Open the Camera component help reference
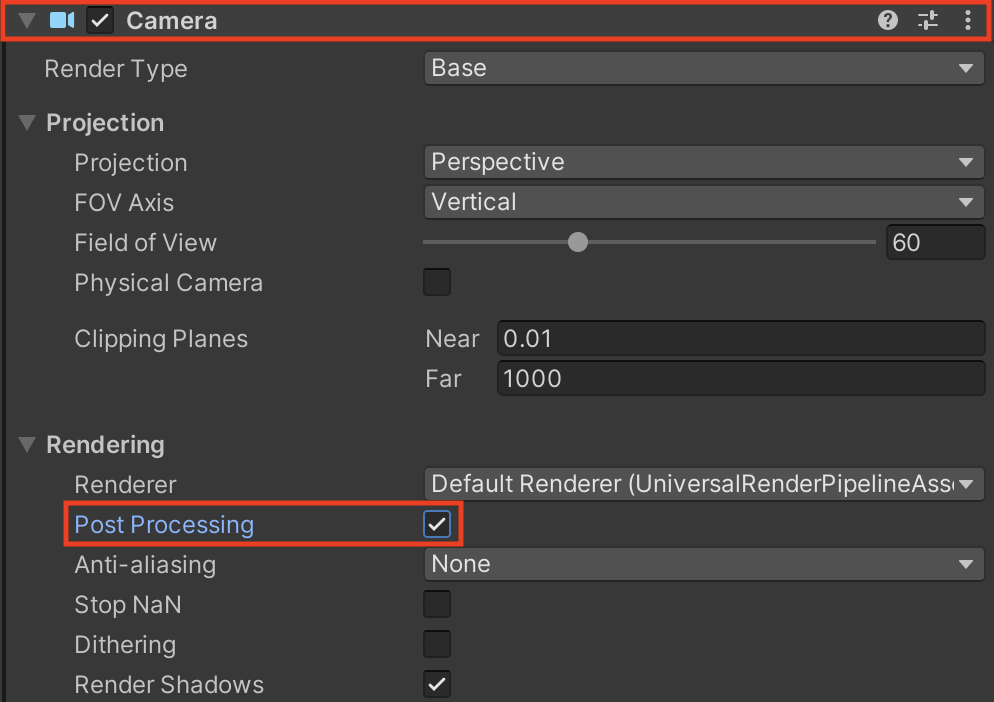The width and height of the screenshot is (994, 702). pyautogui.click(x=888, y=20)
